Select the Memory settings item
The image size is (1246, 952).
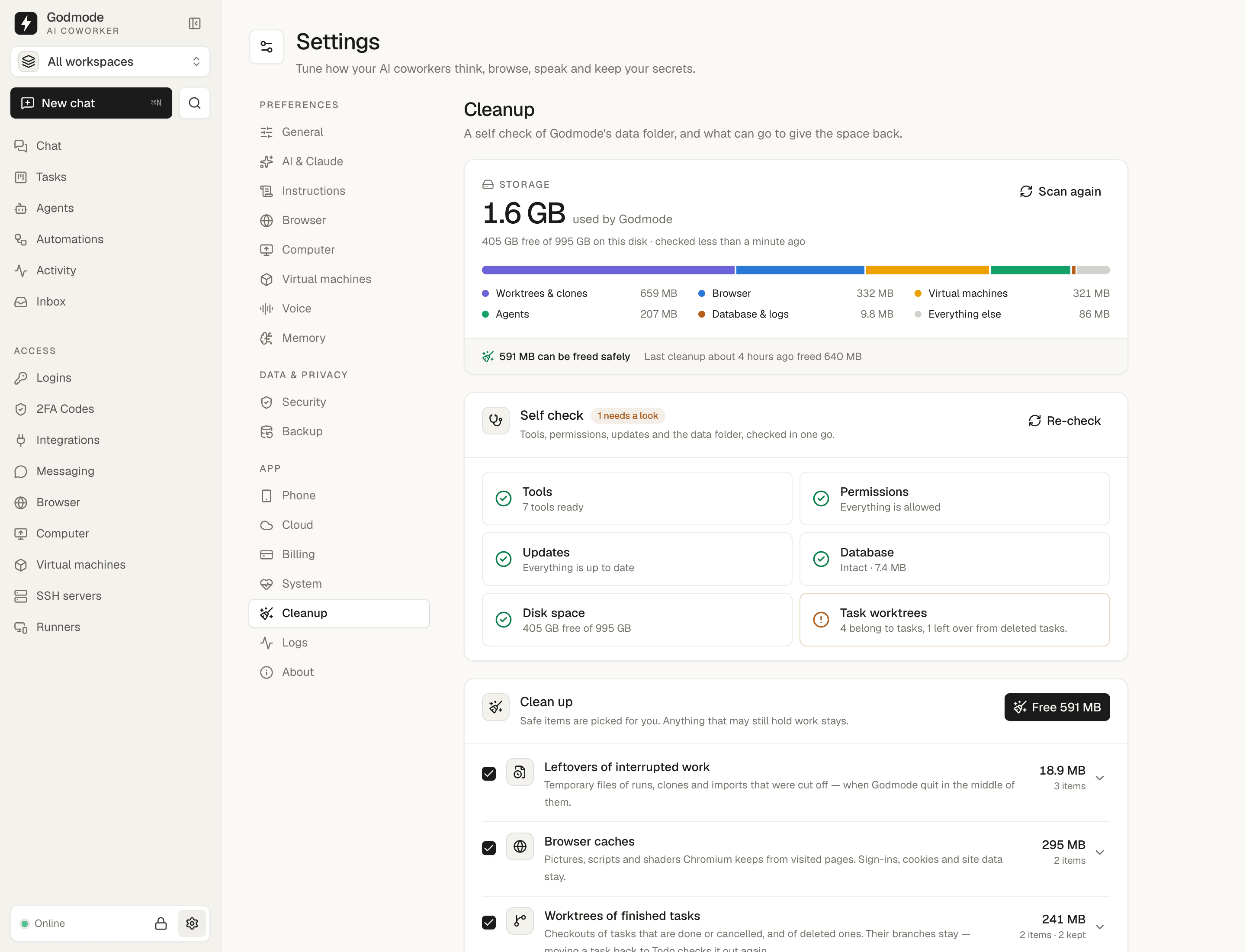pyautogui.click(x=339, y=338)
